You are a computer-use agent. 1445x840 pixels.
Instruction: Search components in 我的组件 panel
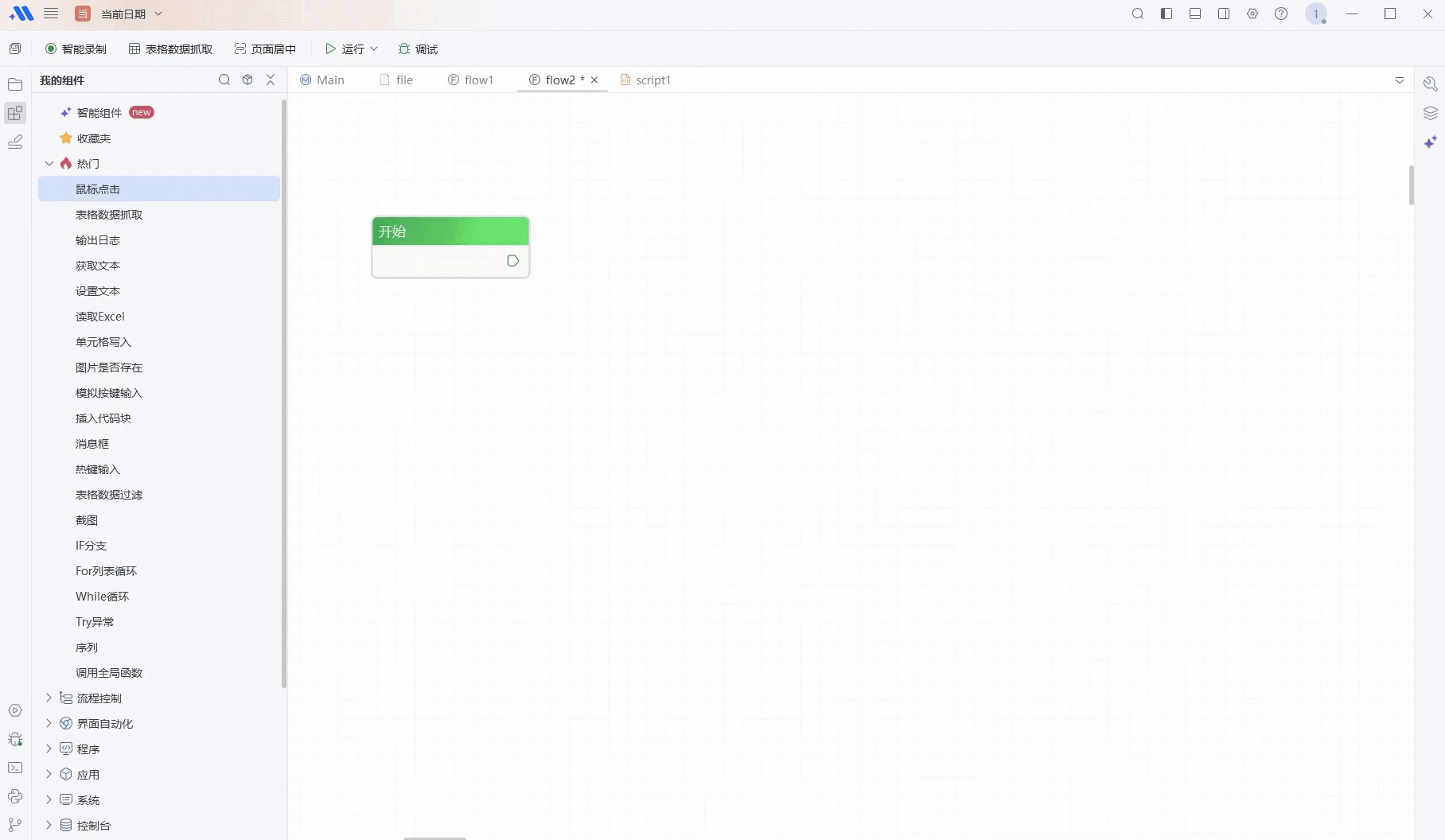click(224, 80)
